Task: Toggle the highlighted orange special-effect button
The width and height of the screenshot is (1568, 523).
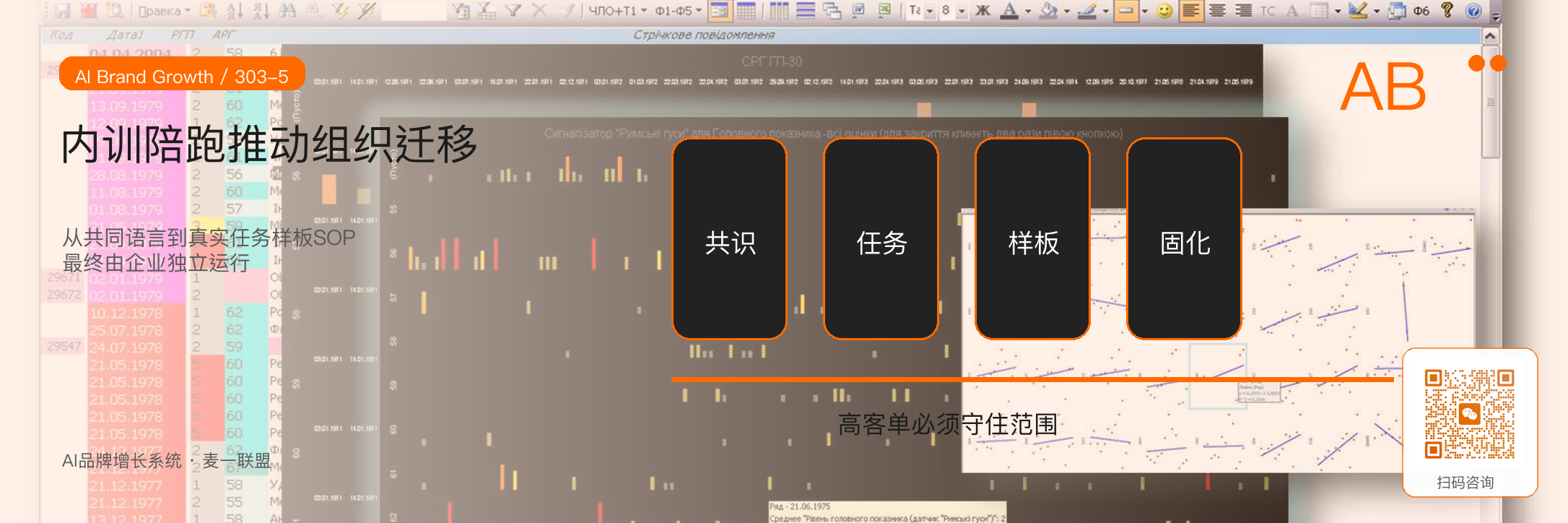Action: click(x=1126, y=11)
